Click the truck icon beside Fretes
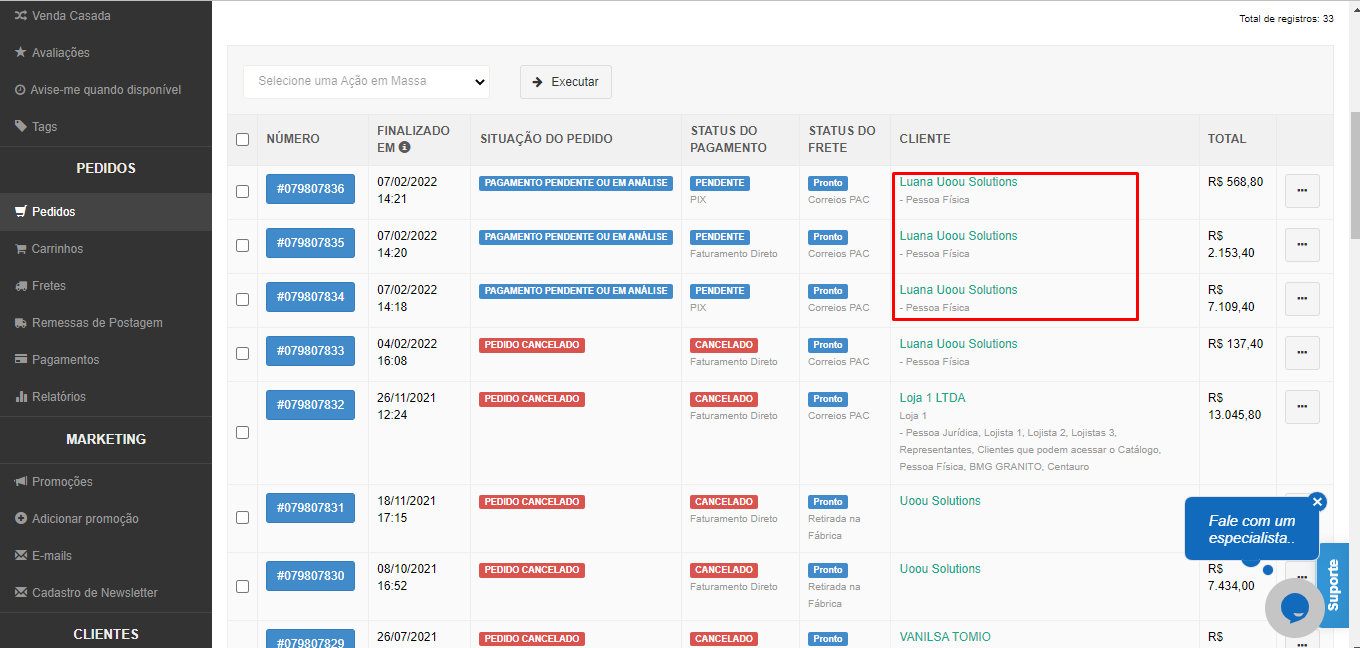 click(x=21, y=286)
